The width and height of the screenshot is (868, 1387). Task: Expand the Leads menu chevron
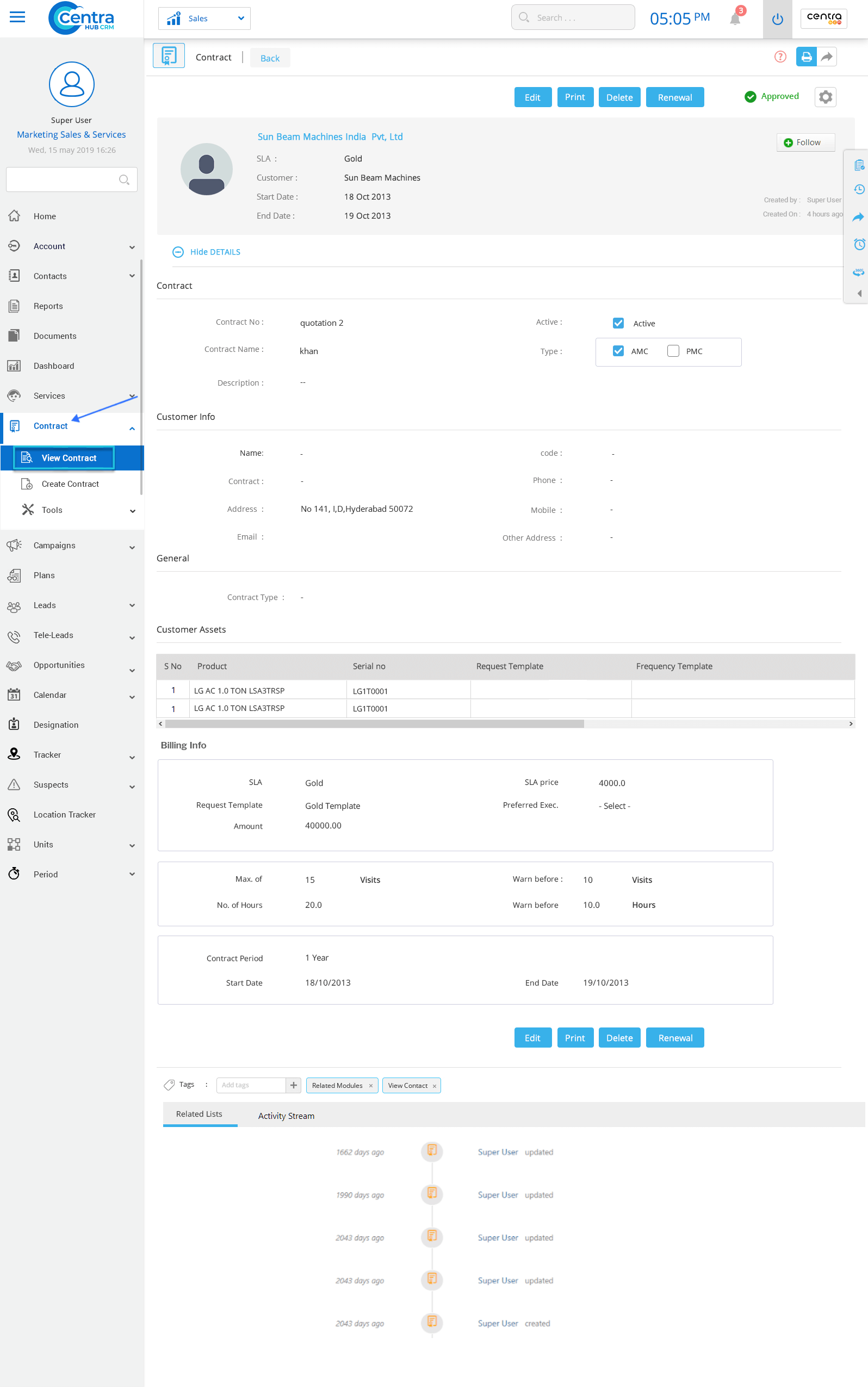[x=133, y=606]
